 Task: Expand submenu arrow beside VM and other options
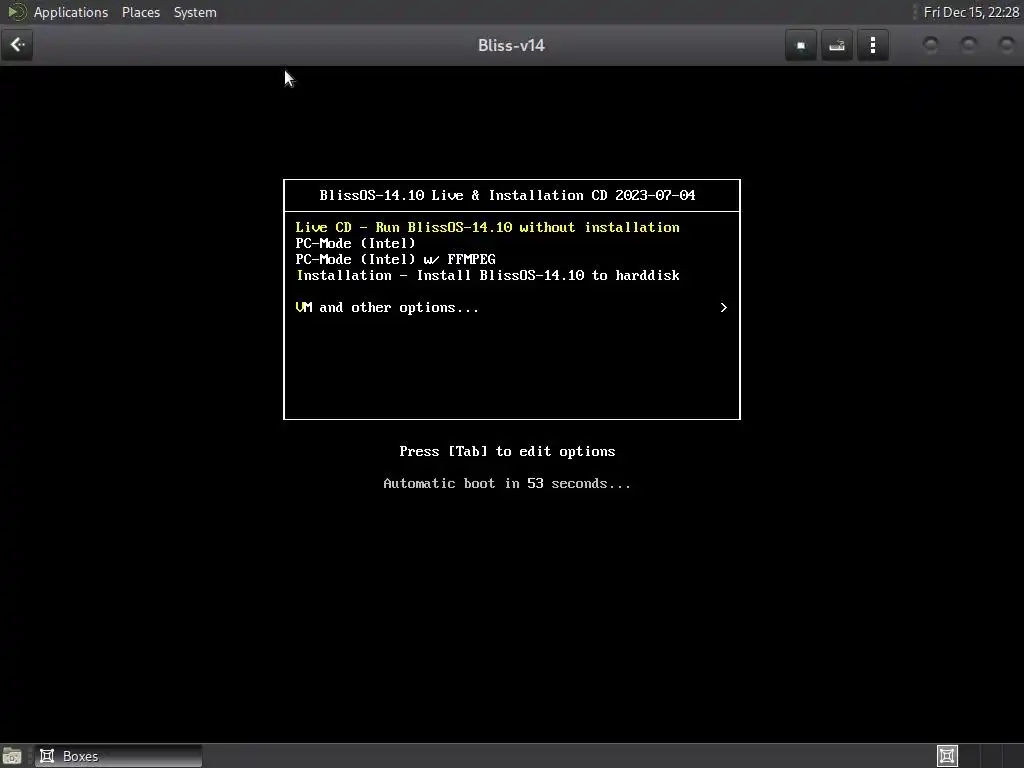point(723,308)
